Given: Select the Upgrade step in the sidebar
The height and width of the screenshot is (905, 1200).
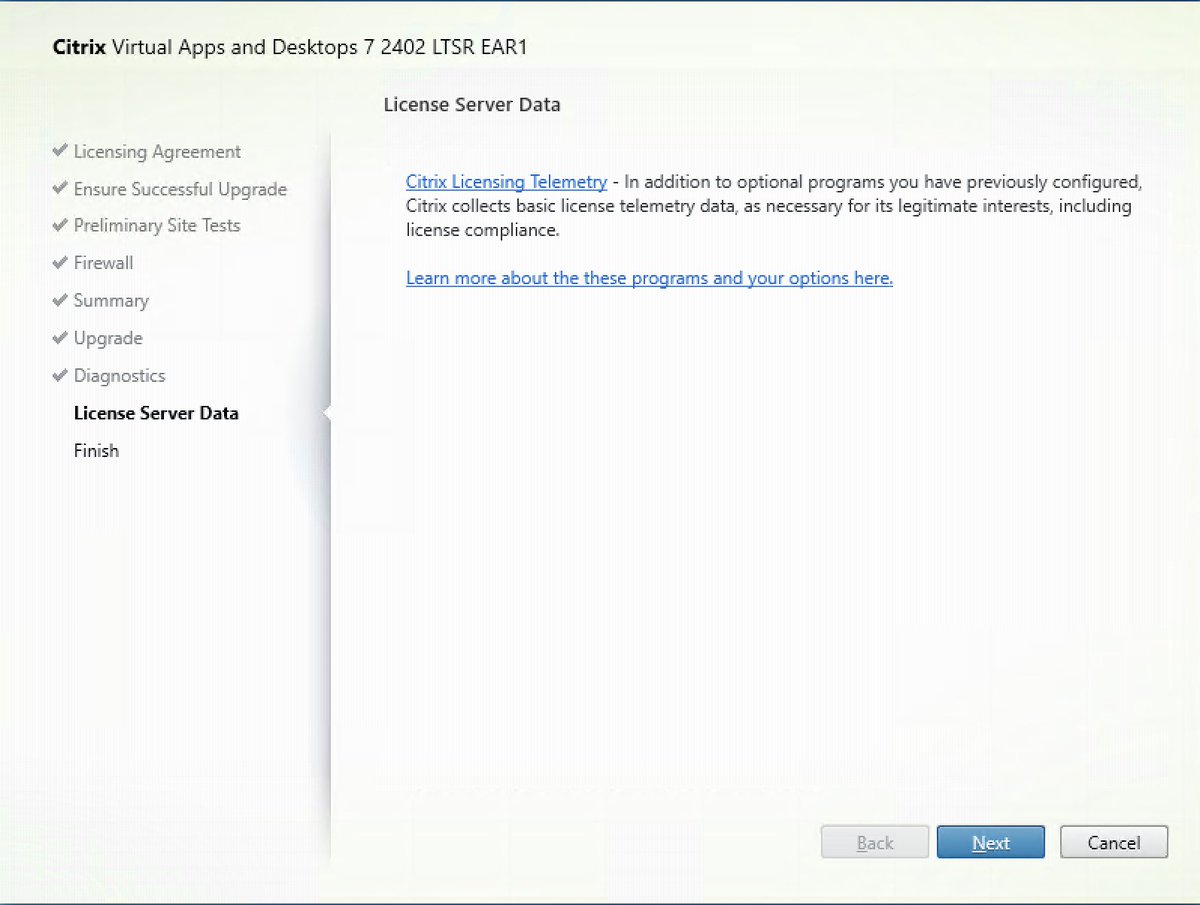Looking at the screenshot, I should tap(108, 337).
